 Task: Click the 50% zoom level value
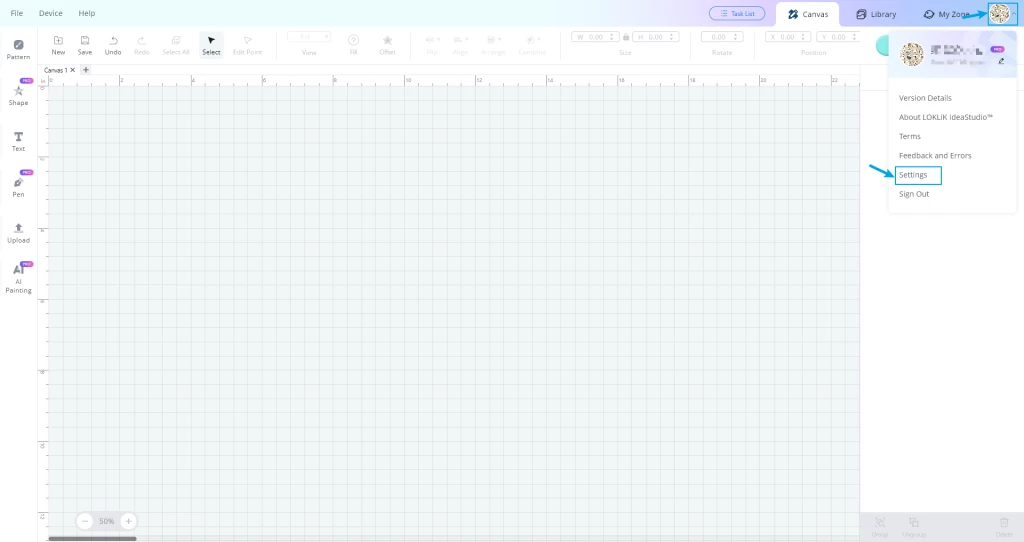pos(106,521)
